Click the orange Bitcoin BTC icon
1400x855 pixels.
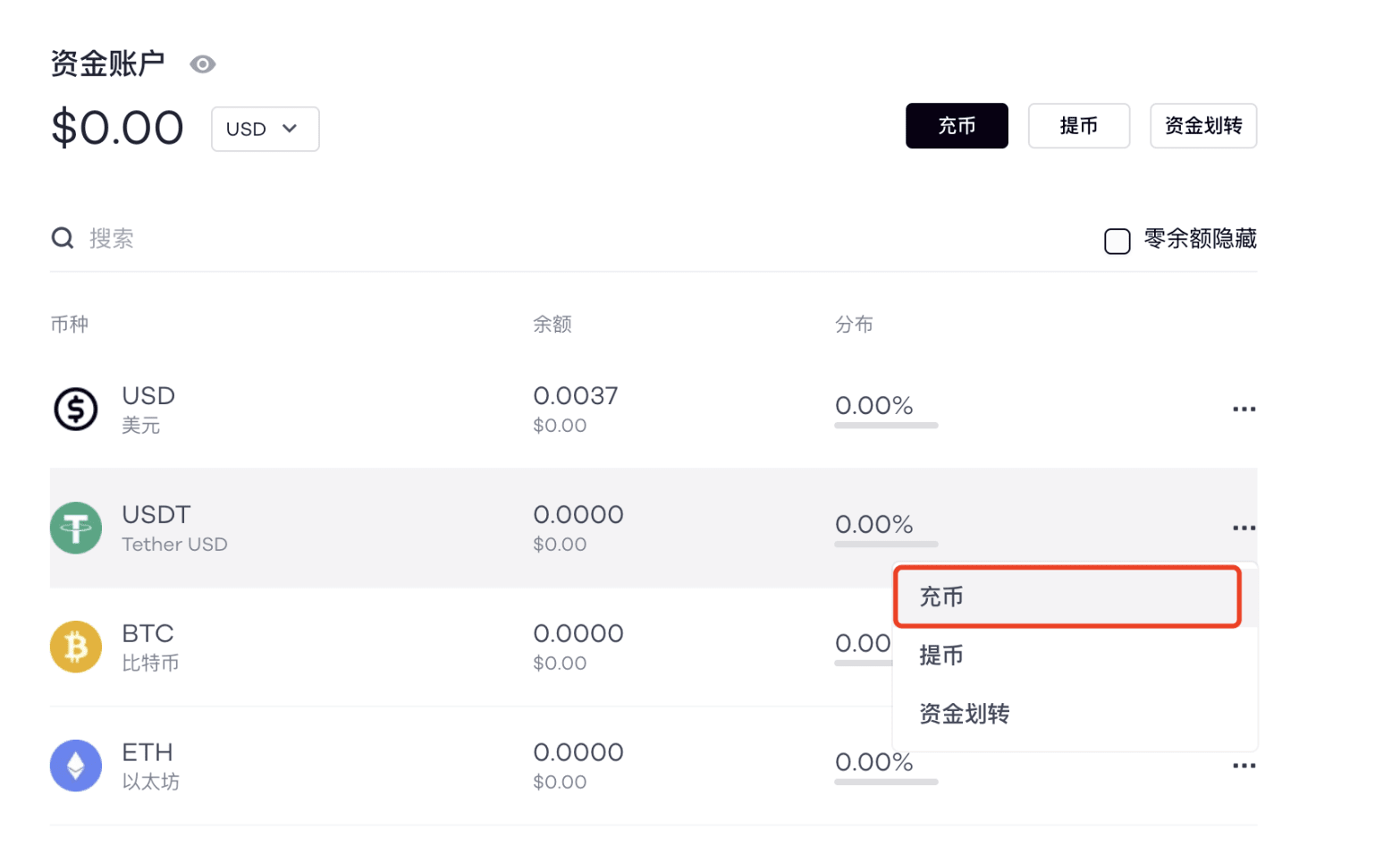pos(76,647)
